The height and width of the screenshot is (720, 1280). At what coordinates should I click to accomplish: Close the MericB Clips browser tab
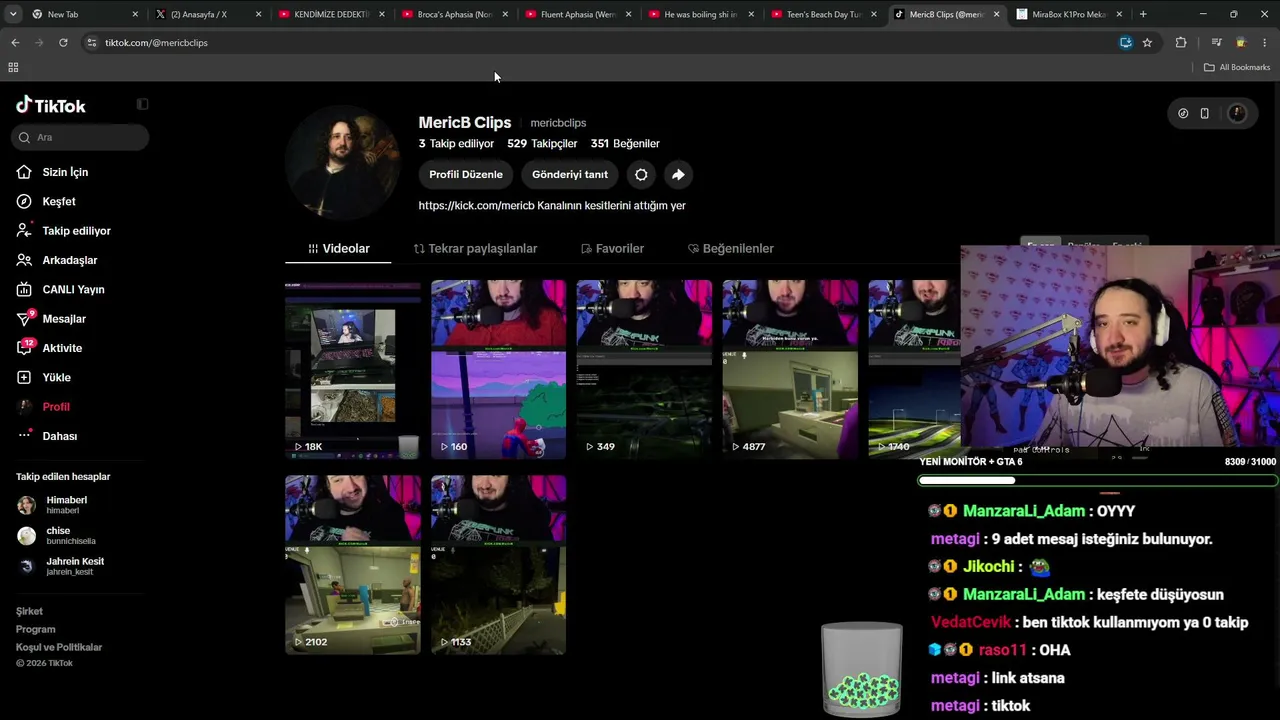(996, 14)
